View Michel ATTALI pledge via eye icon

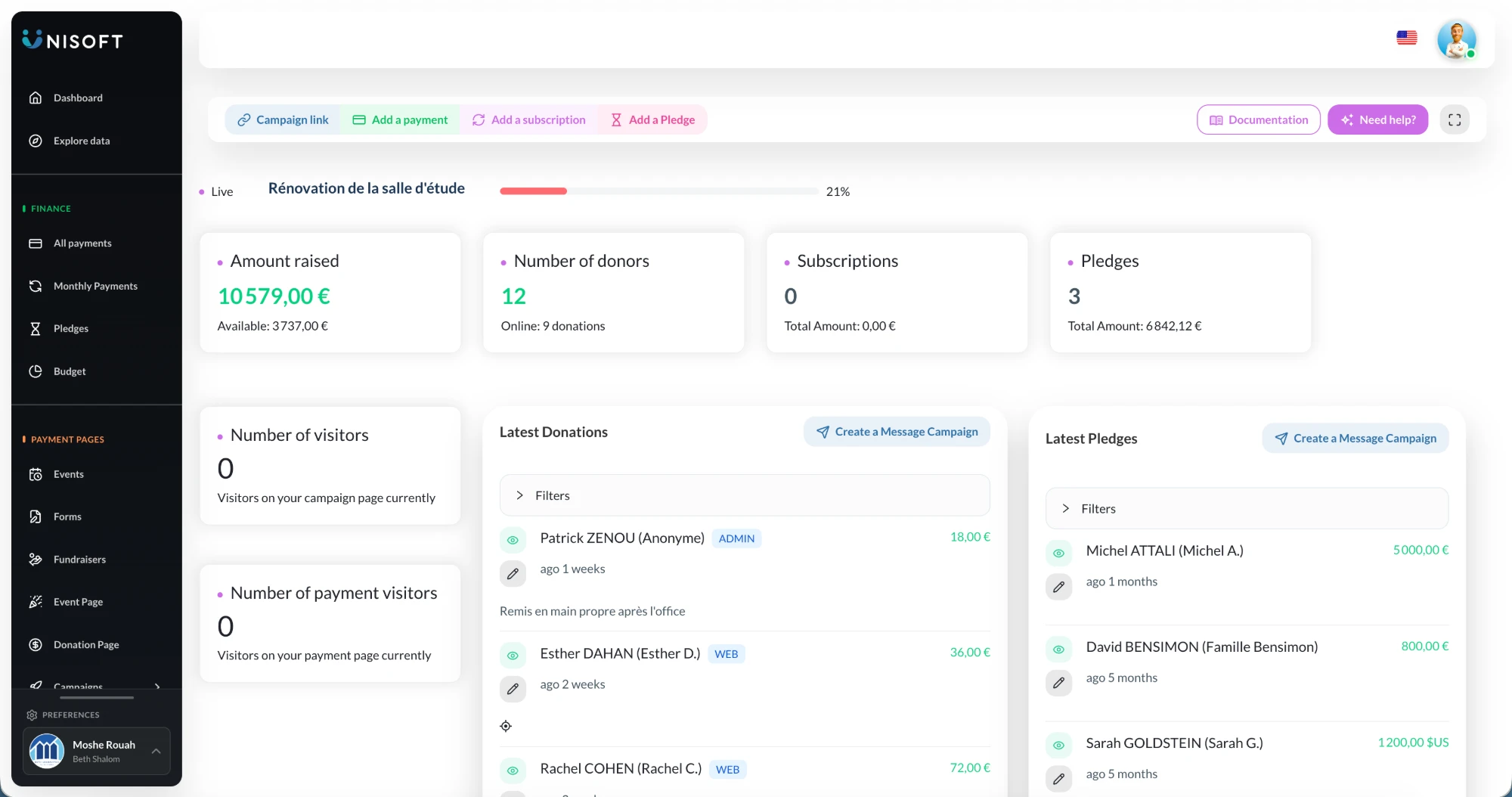1058,553
